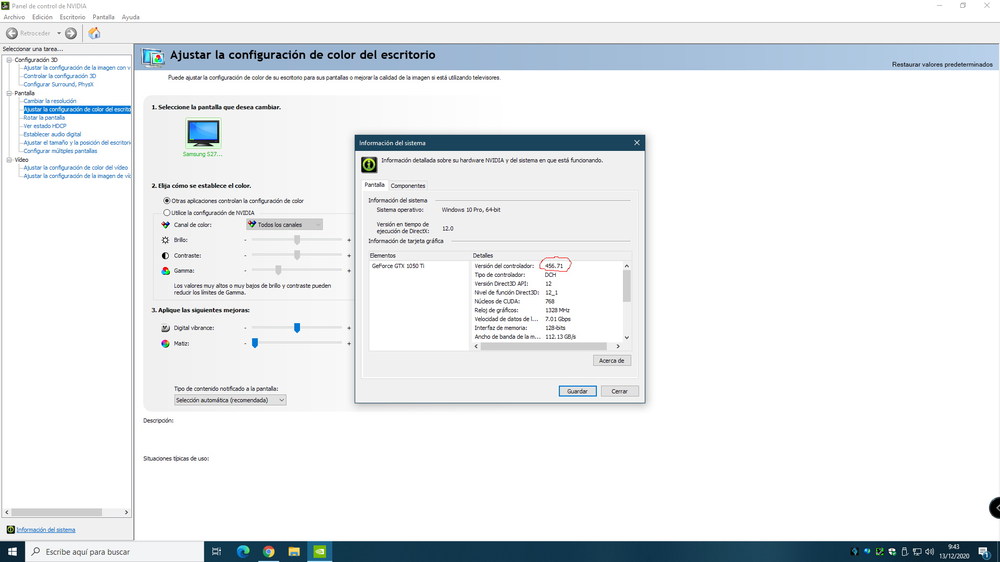Select GeForce GTX 1050 Ti in Elementos list

(398, 266)
